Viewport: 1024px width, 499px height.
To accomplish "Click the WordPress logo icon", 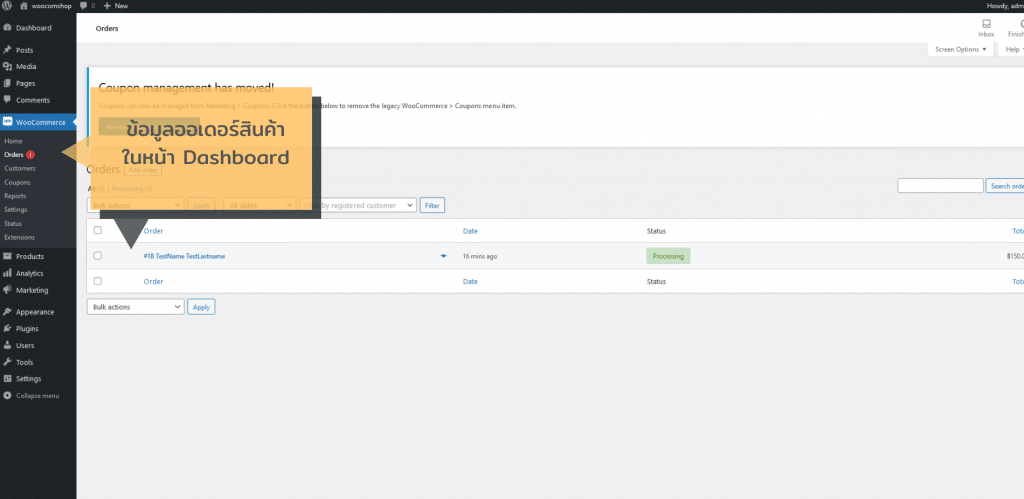I will 8,6.
